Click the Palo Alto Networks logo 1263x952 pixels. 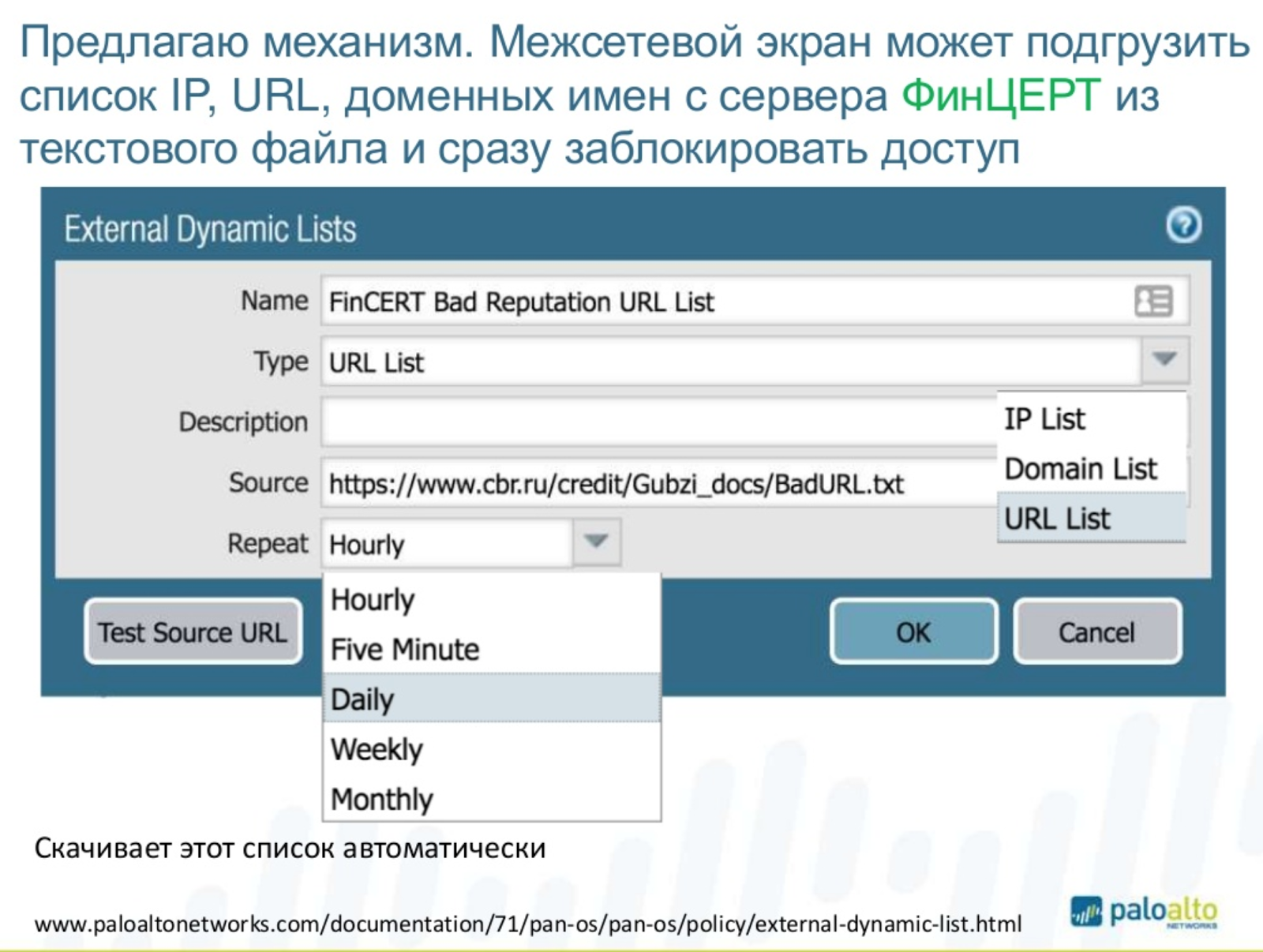pos(1144,911)
